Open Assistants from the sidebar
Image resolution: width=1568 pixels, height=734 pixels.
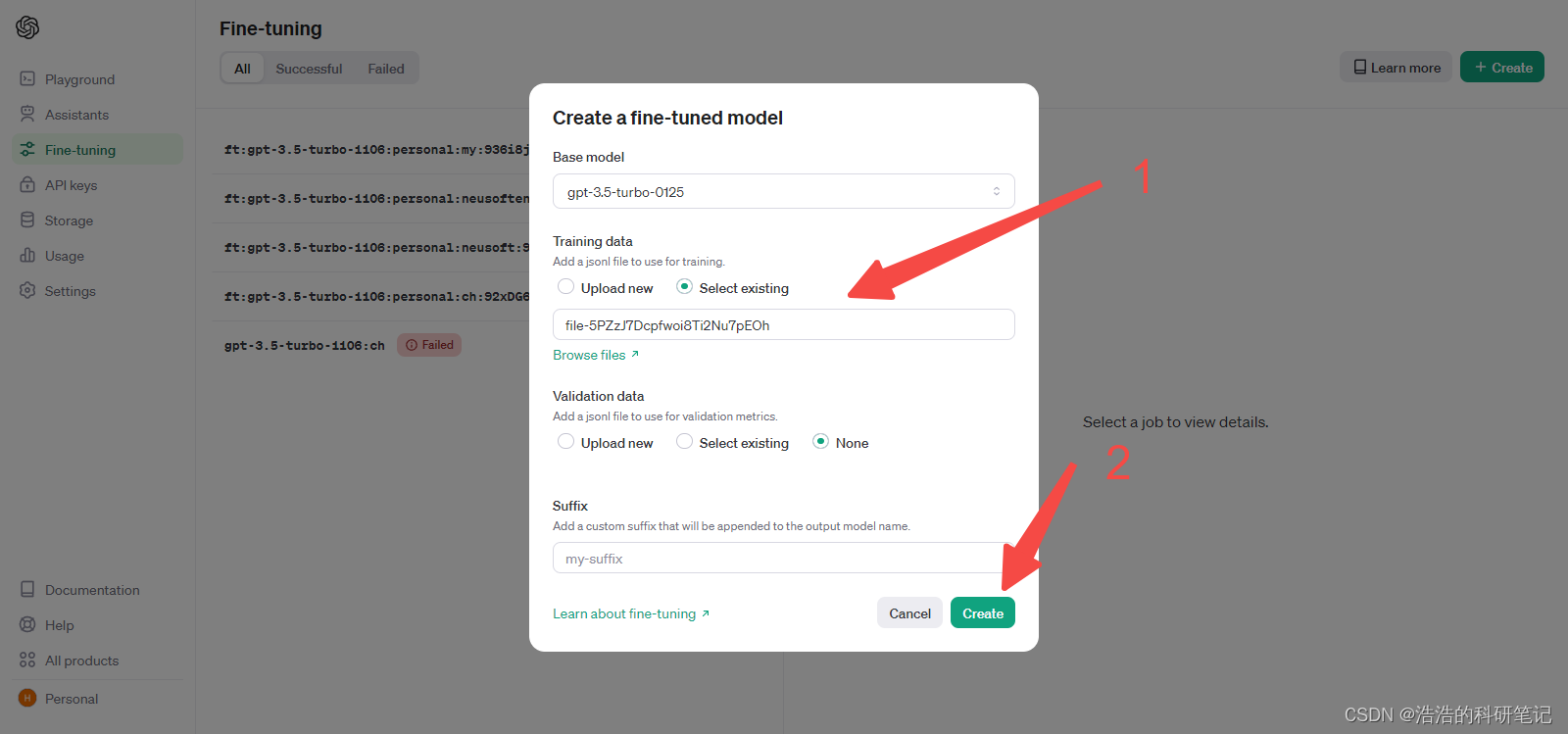pyautogui.click(x=97, y=115)
